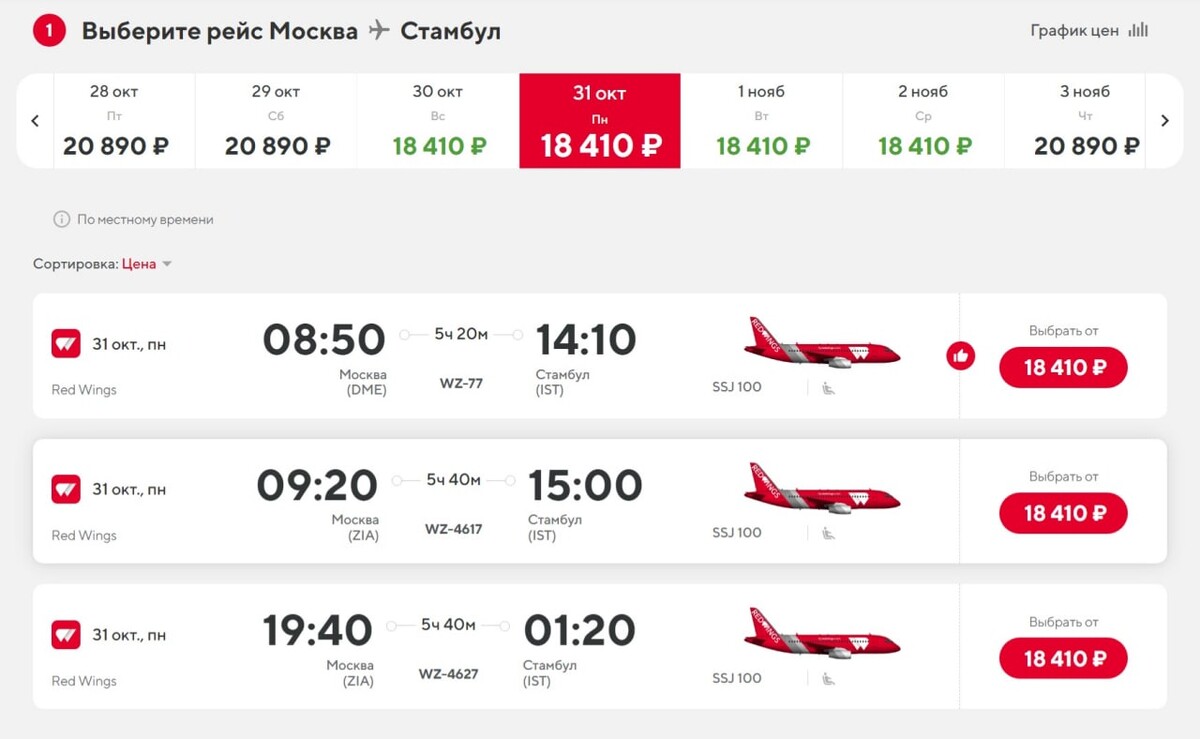Click the thumbs-up recommended badge on WZ-77
Image resolution: width=1200 pixels, height=739 pixels.
click(960, 355)
